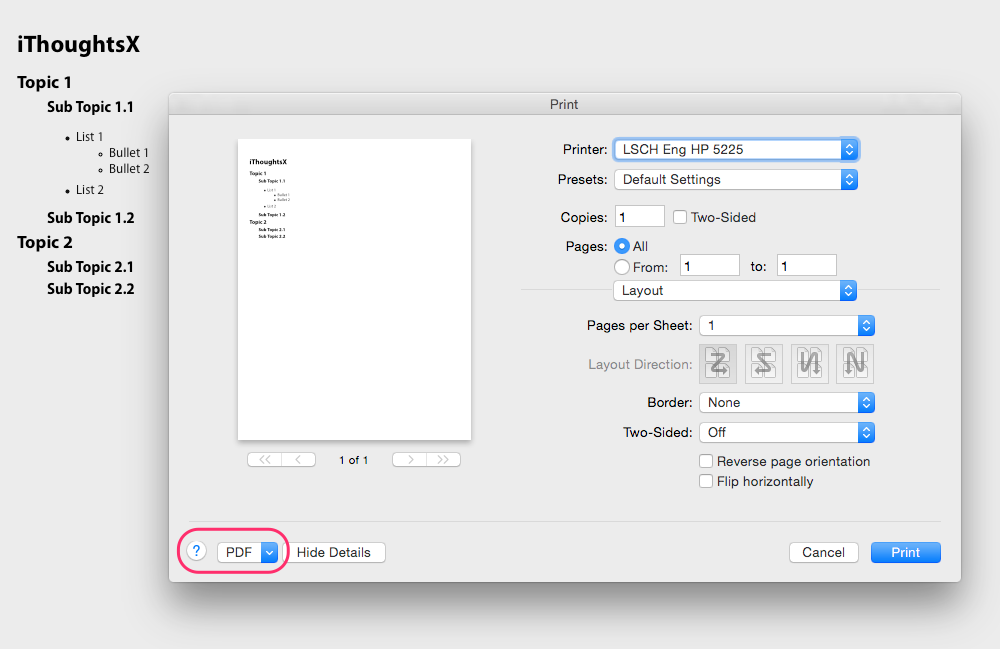1000x649 pixels.
Task: Open the Layout options pane dropdown
Action: (x=735, y=291)
